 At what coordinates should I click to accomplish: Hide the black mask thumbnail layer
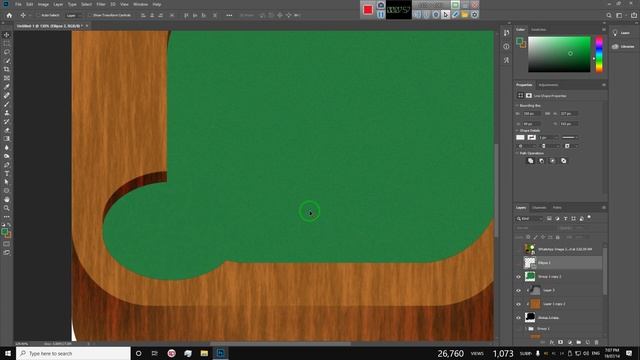point(518,318)
